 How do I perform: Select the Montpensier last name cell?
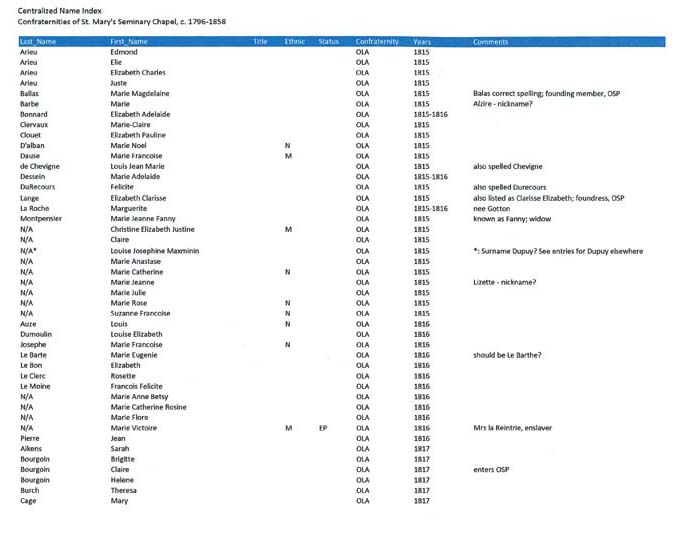(41, 219)
